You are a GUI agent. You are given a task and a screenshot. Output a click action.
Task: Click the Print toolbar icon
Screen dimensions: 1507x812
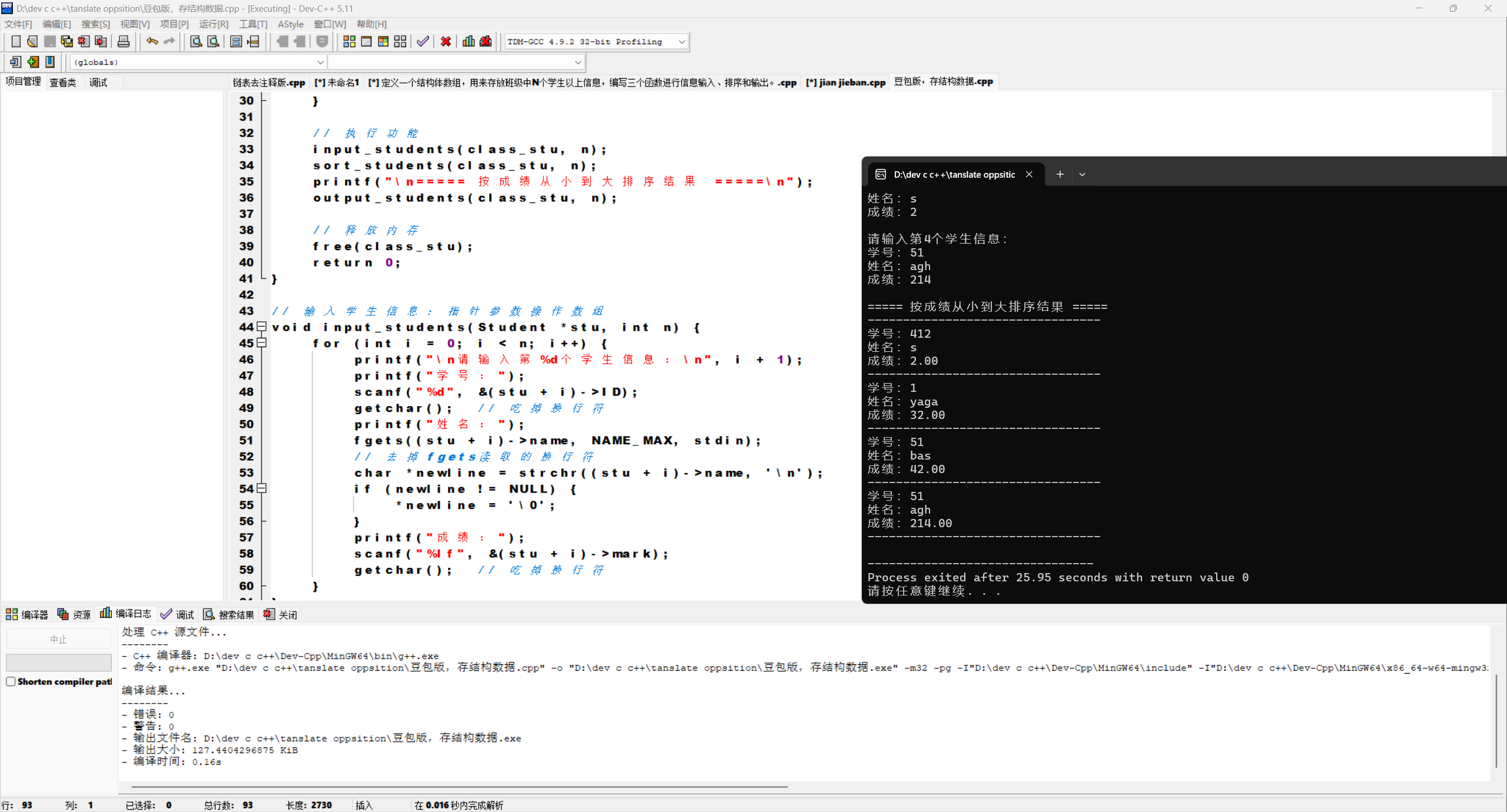[124, 41]
